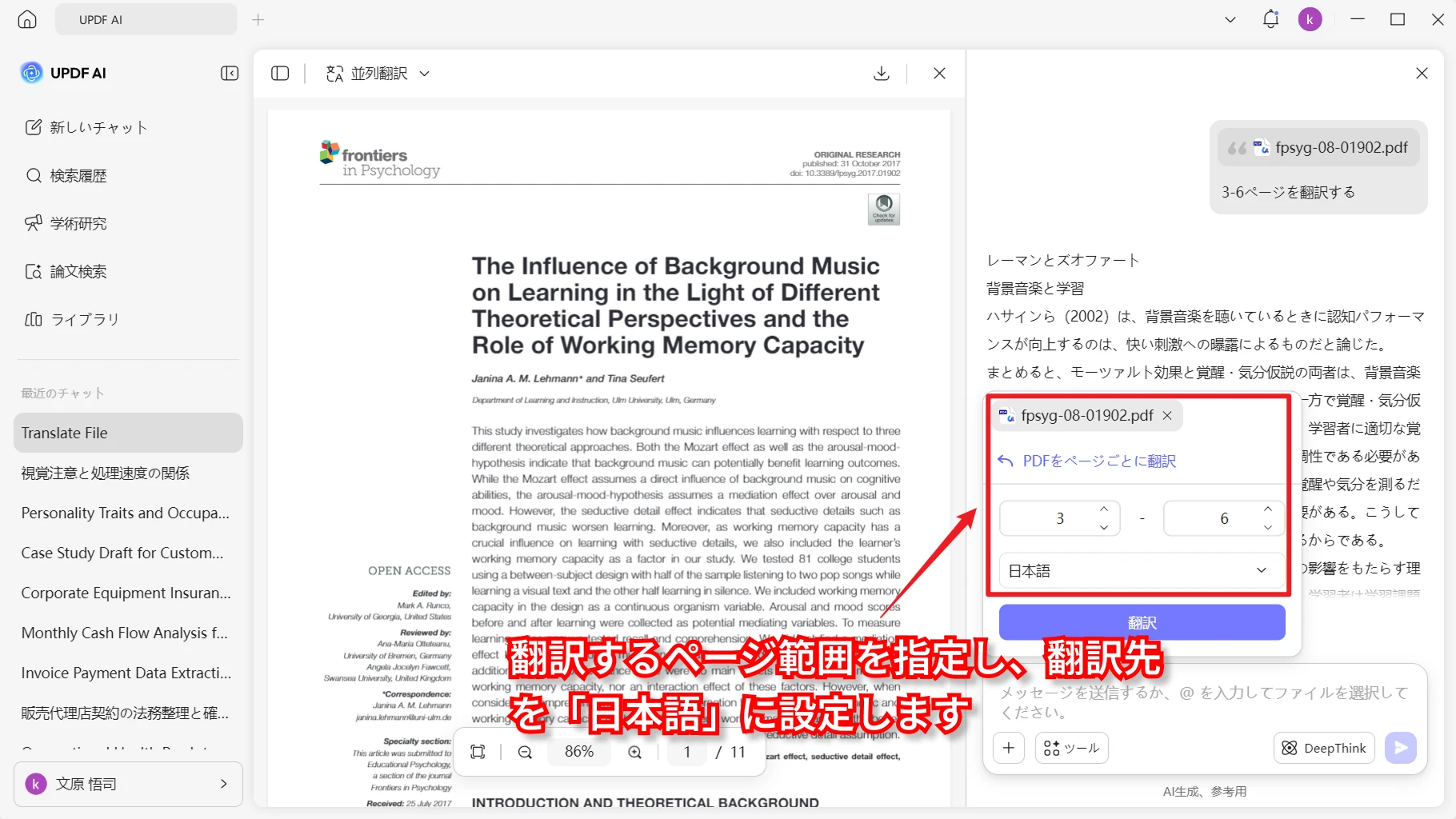Viewport: 1456px width, 819px height.
Task: Toggle the PDF thumbnail panel icon
Action: (280, 74)
